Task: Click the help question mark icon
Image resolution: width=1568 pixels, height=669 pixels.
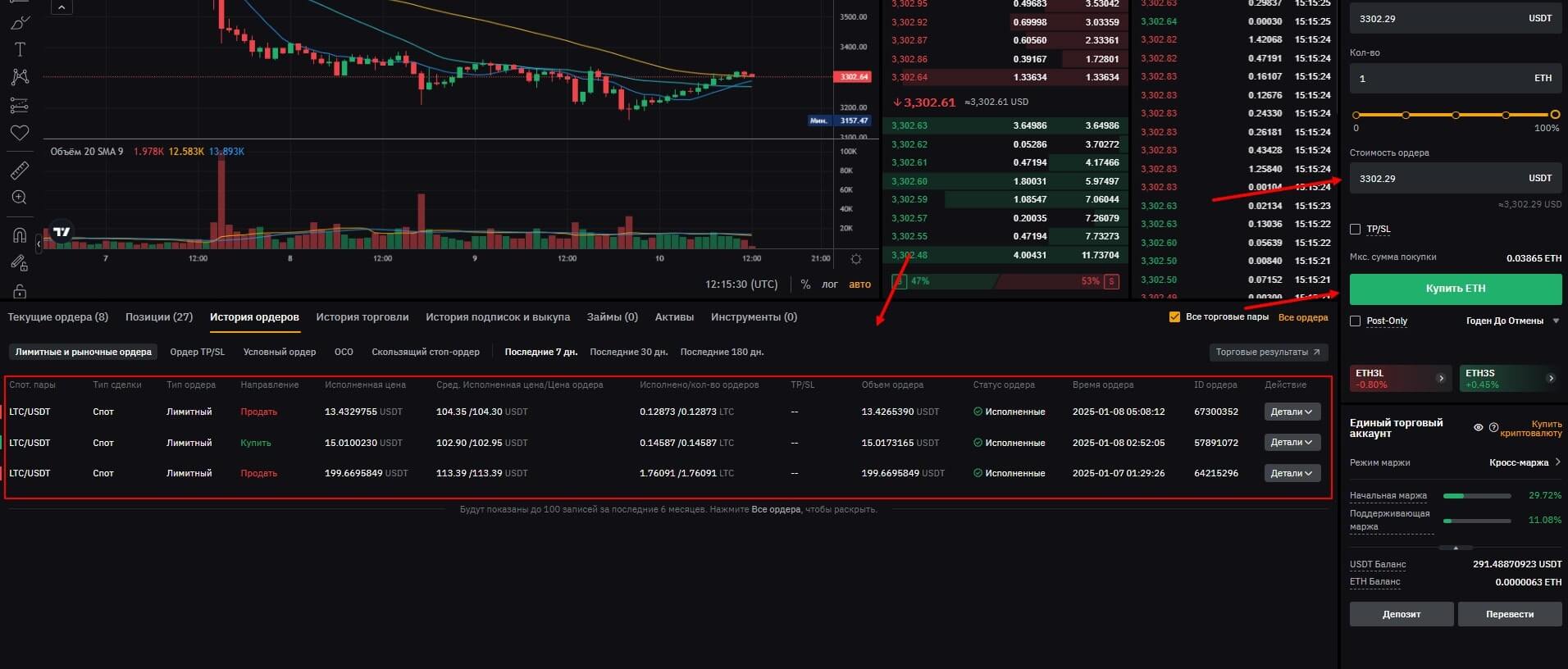Action: click(x=1493, y=428)
